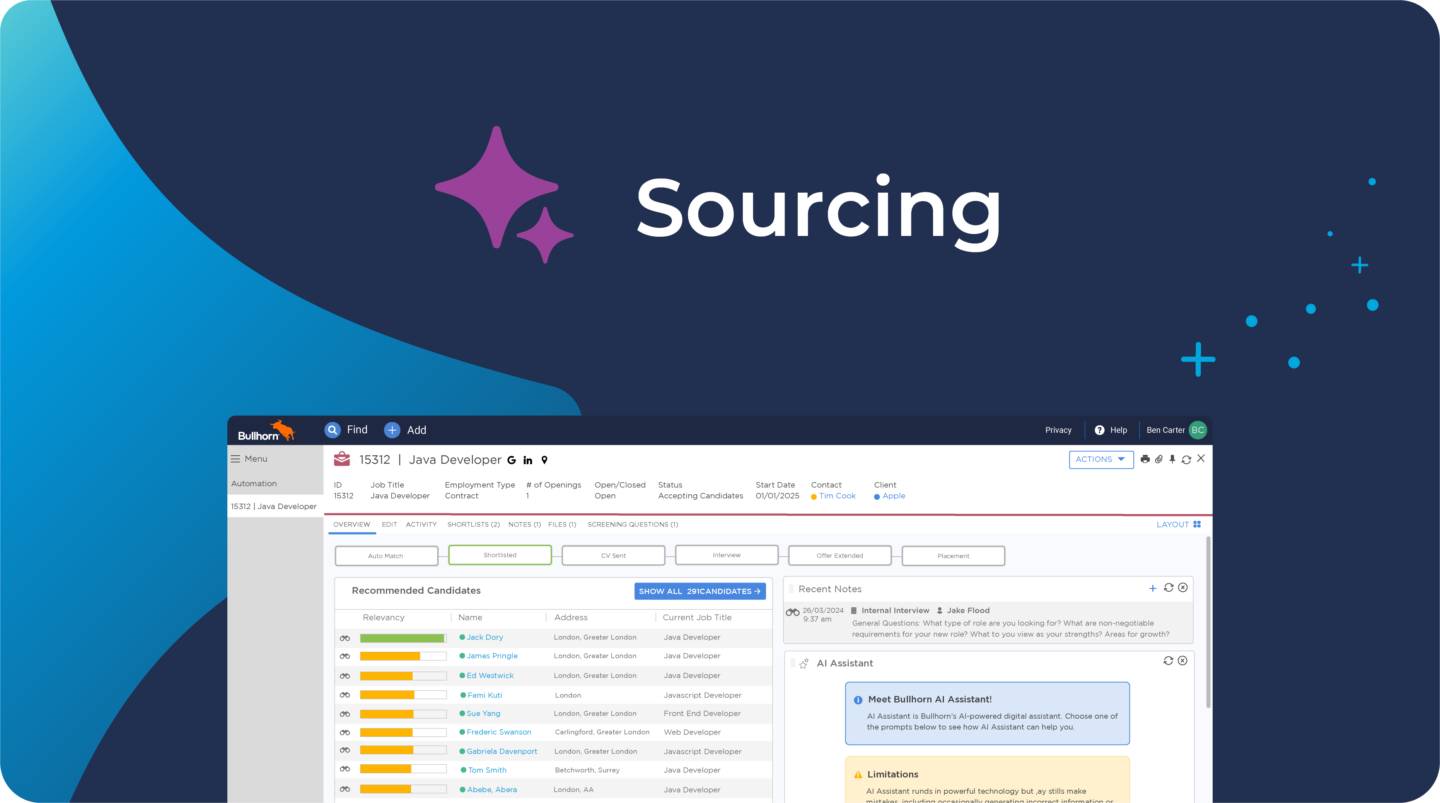Preview Sue Yang with binoculars icon
This screenshot has width=1440, height=803.
(345, 714)
